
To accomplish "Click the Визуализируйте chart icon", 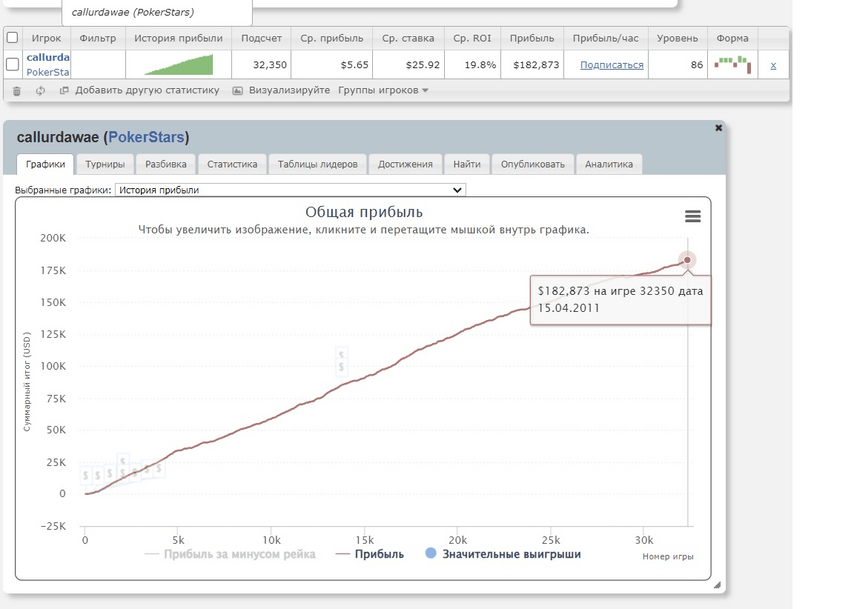I will (238, 90).
